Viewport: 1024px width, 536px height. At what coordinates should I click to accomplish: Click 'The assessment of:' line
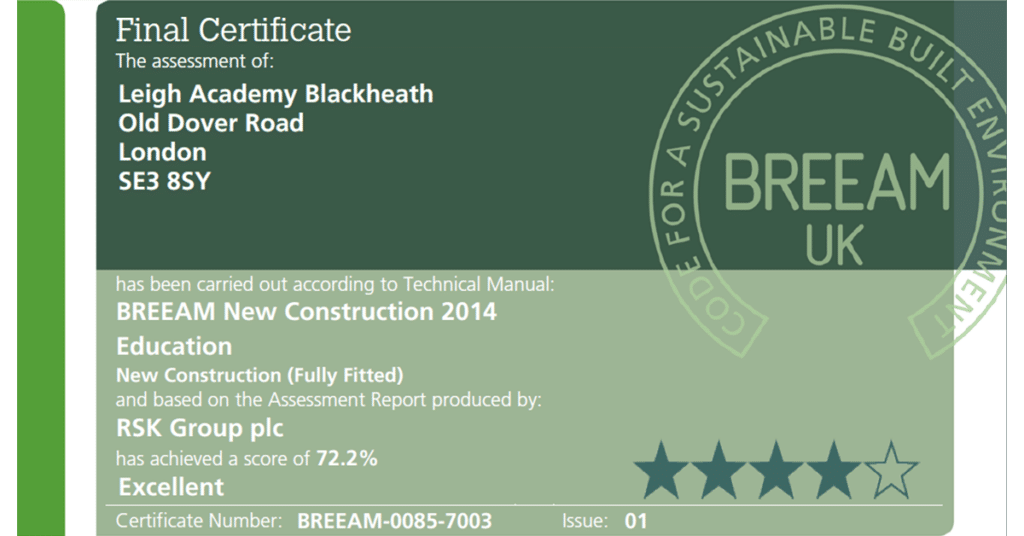tap(195, 61)
